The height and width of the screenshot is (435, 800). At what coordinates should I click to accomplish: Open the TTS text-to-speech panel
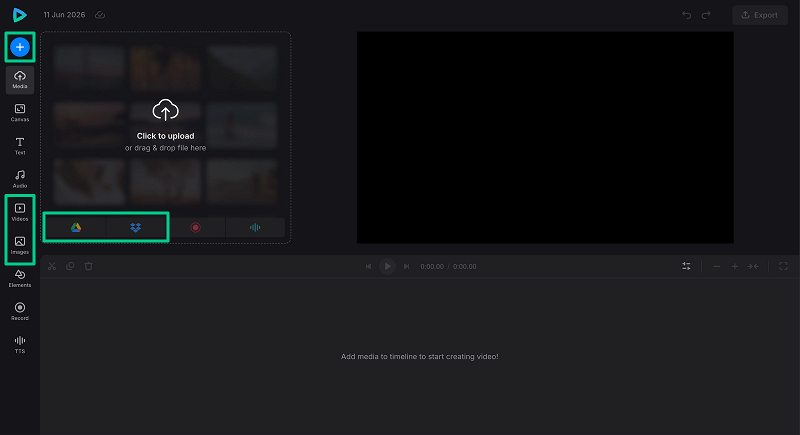(x=20, y=345)
